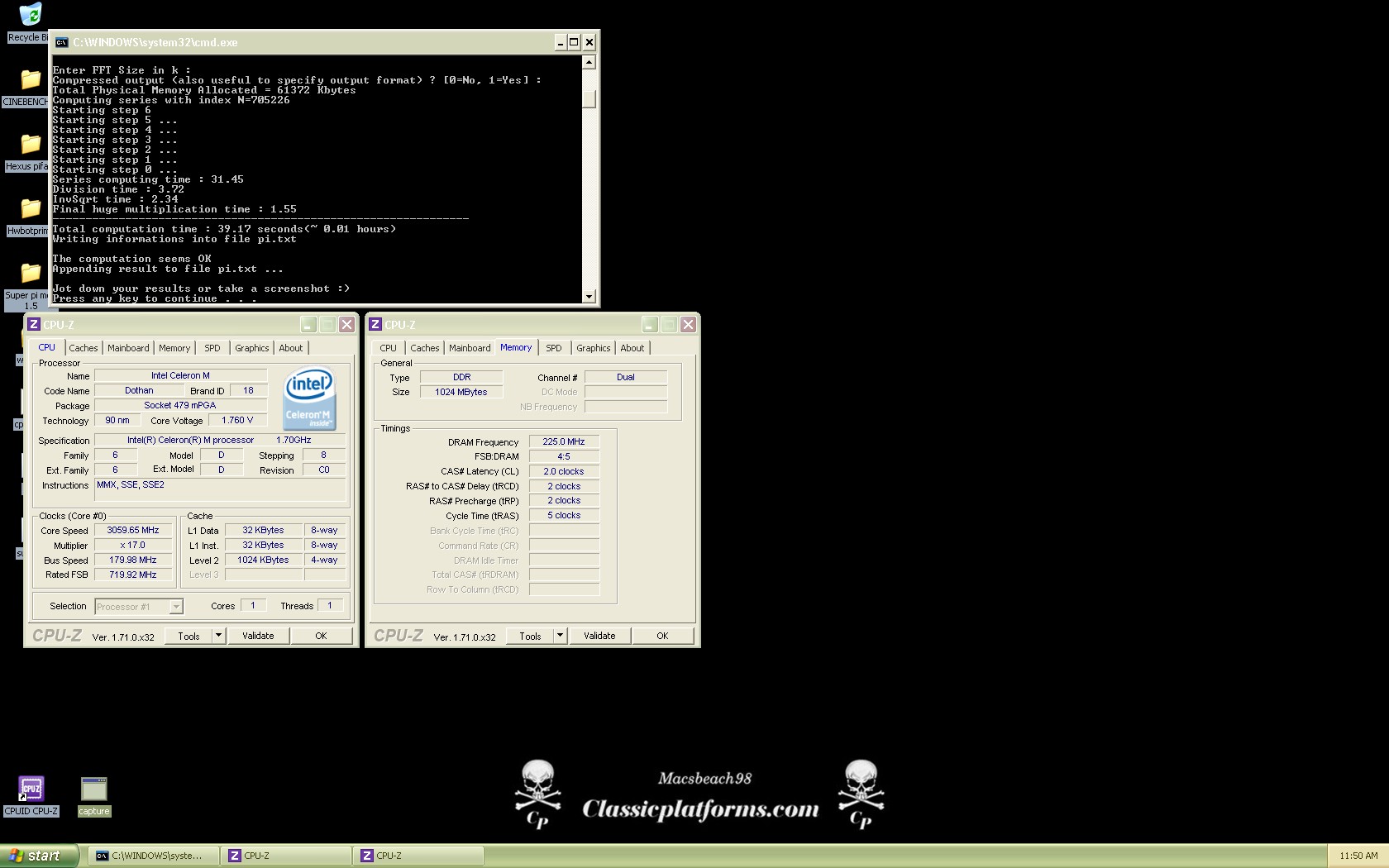1389x868 pixels.
Task: Click OK button in right CPU-Z window
Action: pos(662,636)
